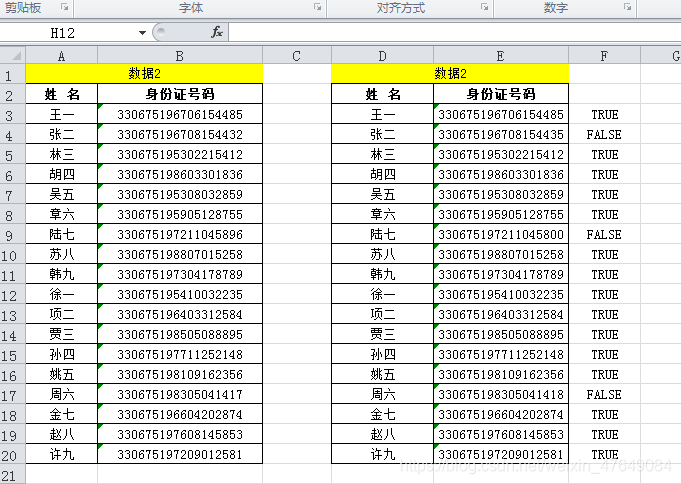The width and height of the screenshot is (681, 484).
Task: Select column D header
Action: pyautogui.click(x=382, y=56)
